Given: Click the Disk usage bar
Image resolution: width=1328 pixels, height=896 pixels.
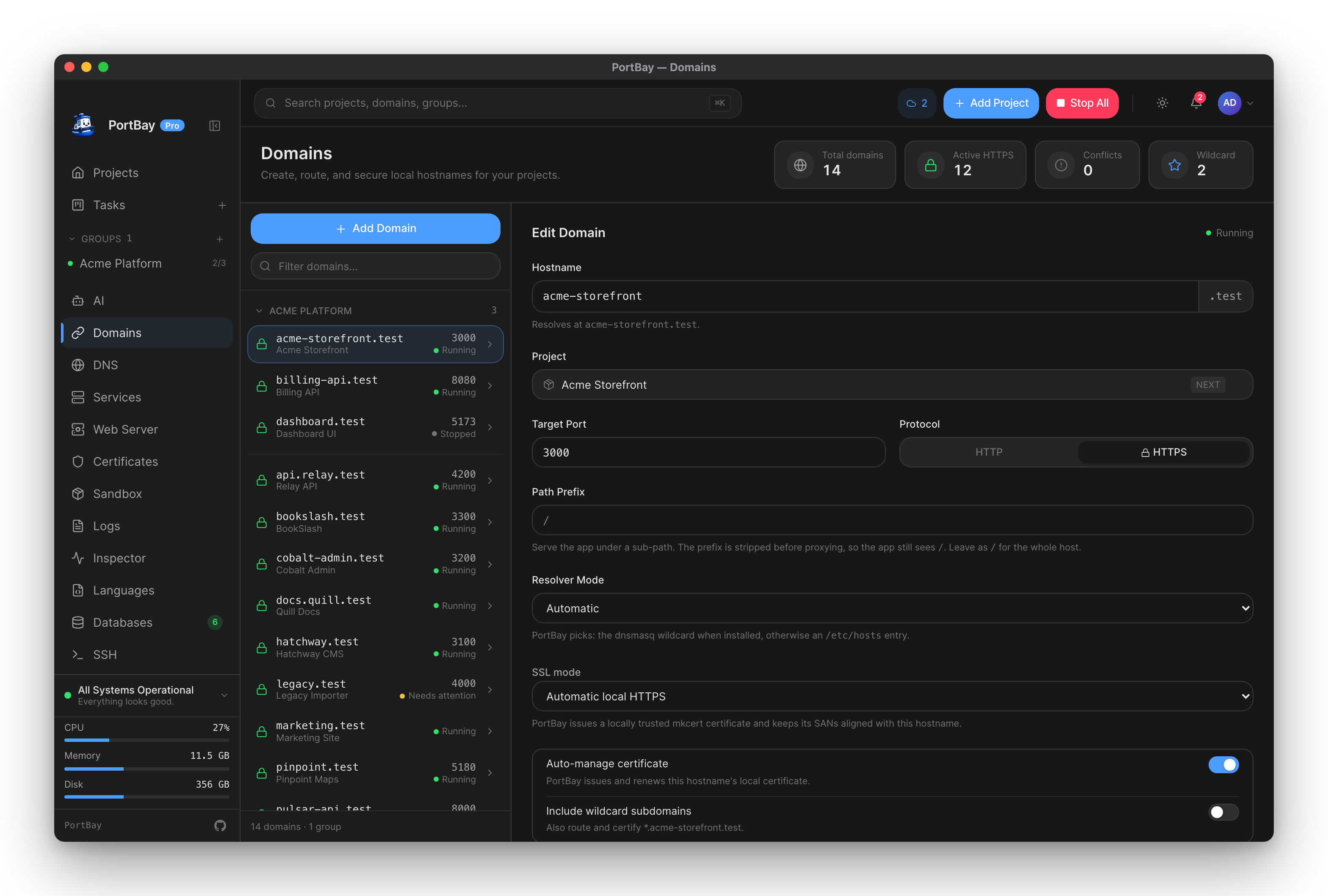Looking at the screenshot, I should point(147,796).
